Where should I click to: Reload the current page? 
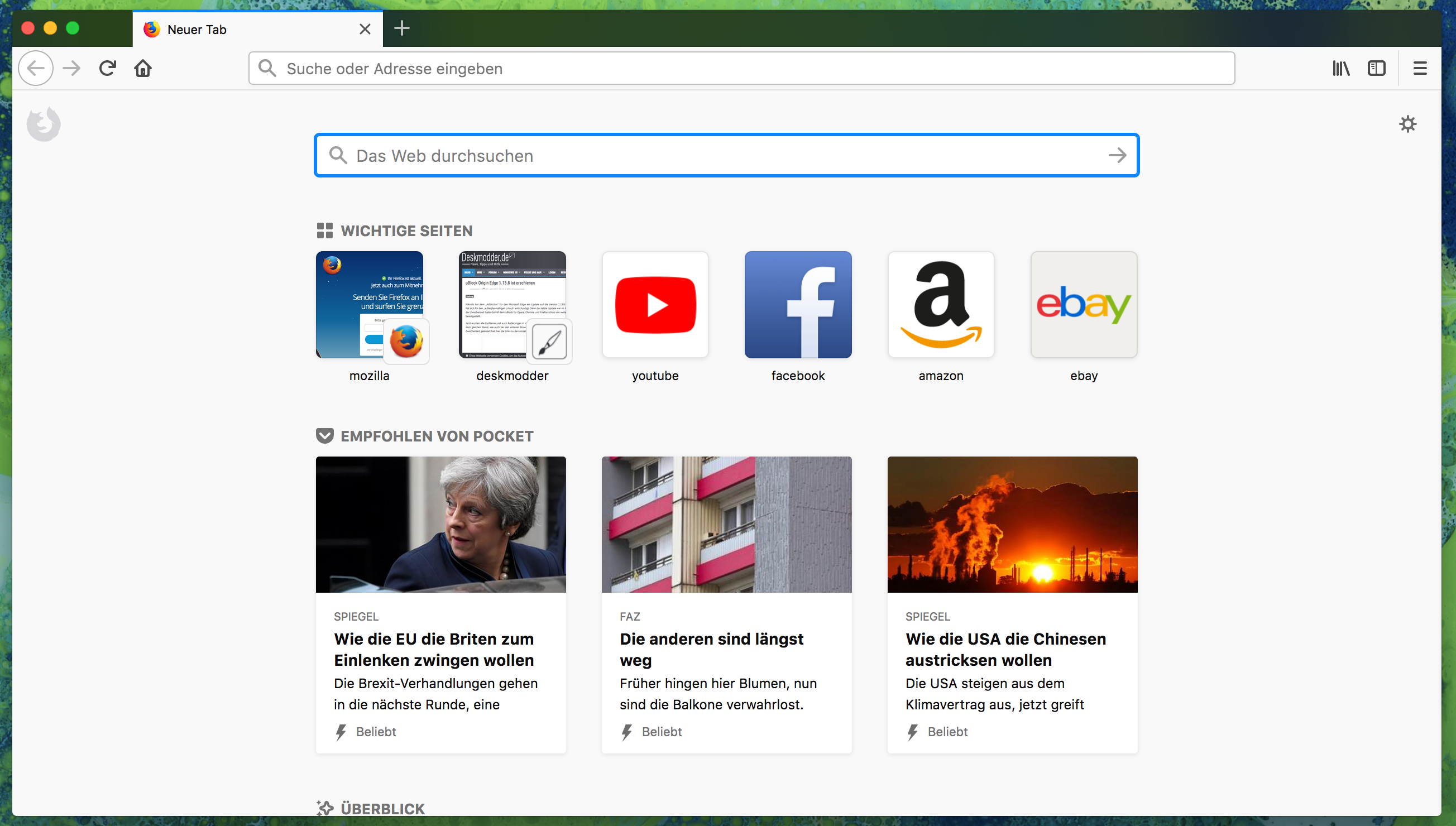click(108, 68)
